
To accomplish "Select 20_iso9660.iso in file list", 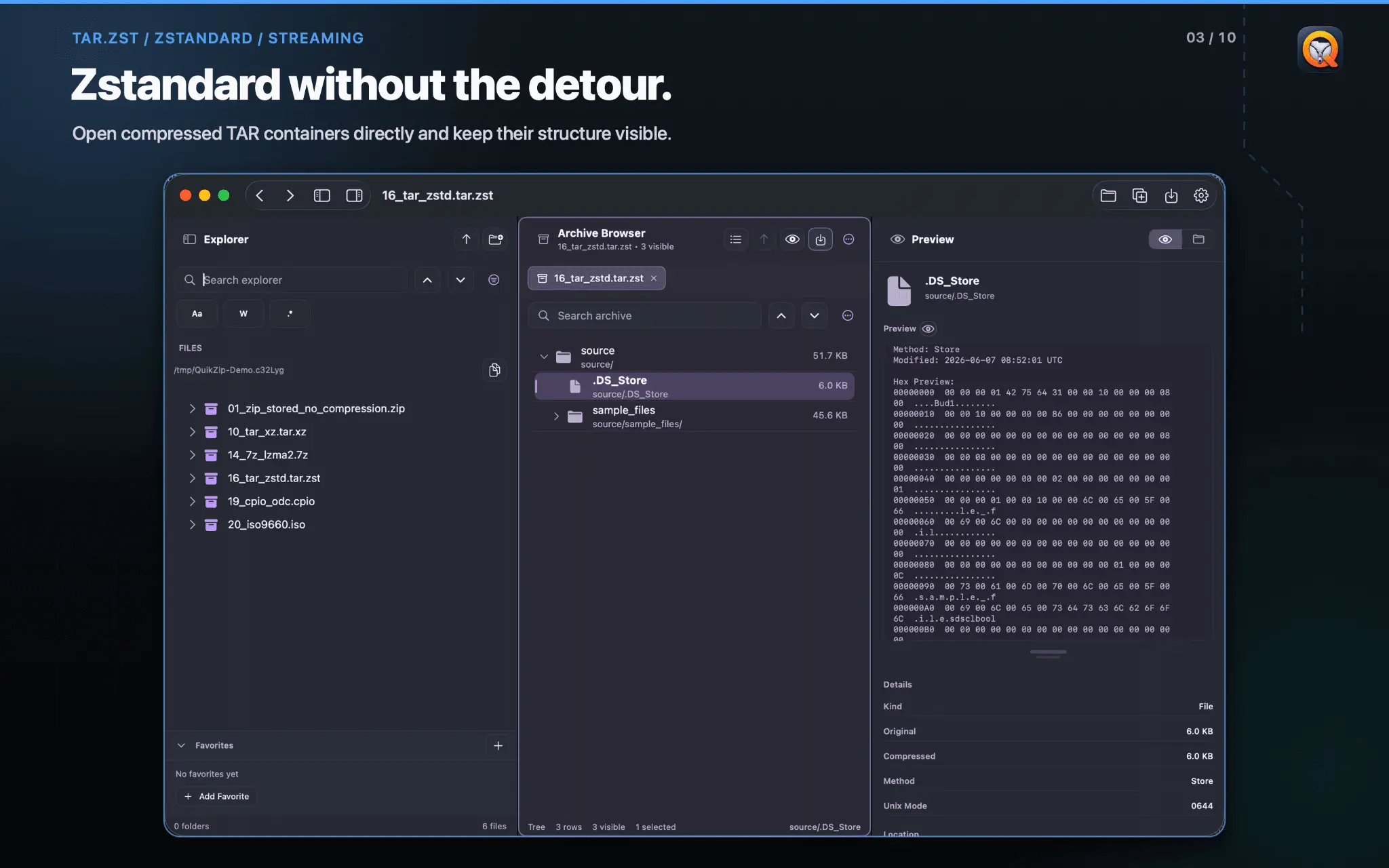I will pyautogui.click(x=267, y=524).
